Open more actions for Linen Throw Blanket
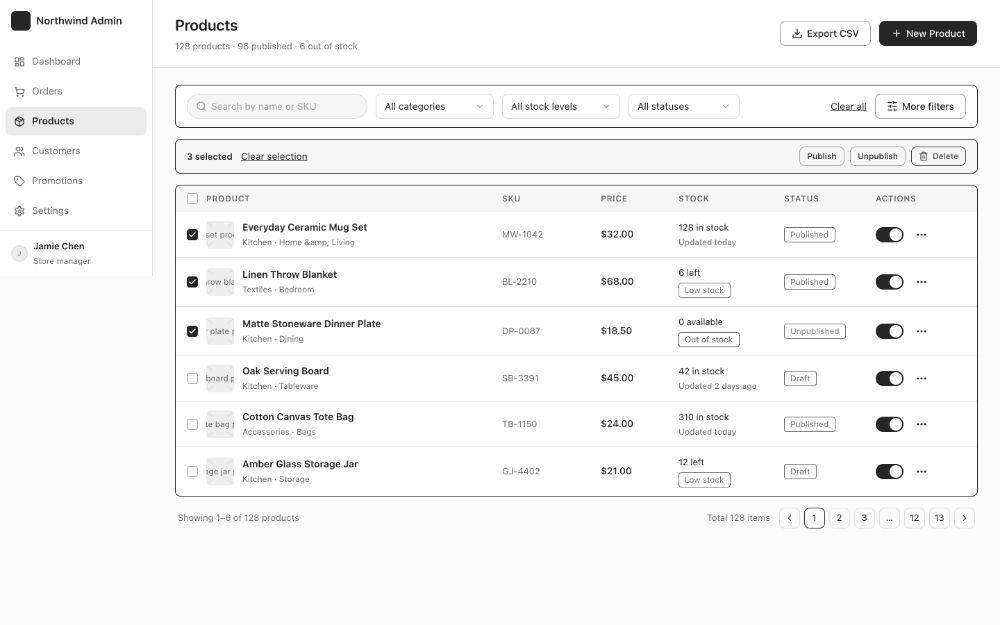 click(922, 282)
